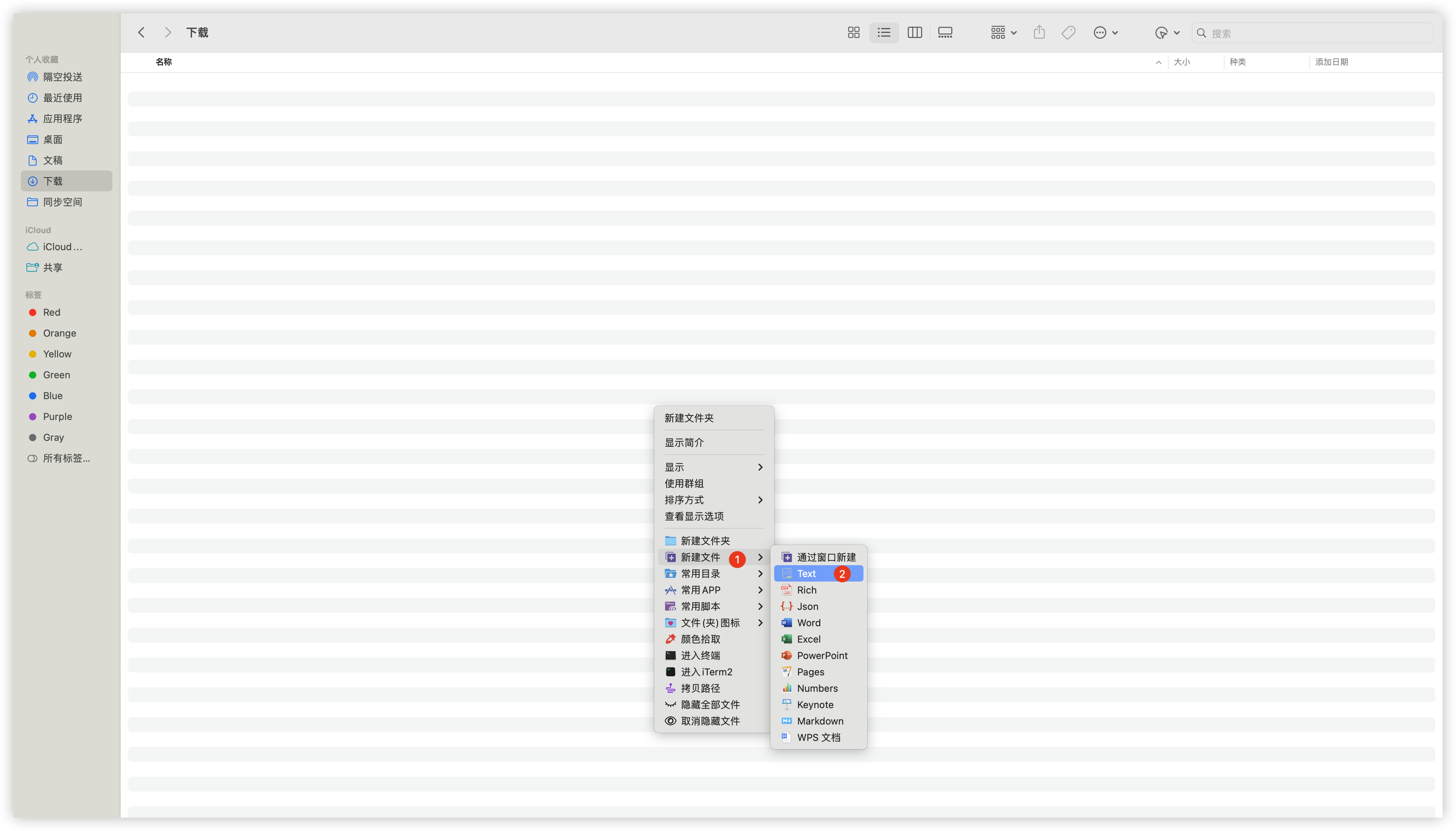Image resolution: width=1456 pixels, height=831 pixels.
Task: Click the share toolbar icon
Action: tap(1039, 32)
